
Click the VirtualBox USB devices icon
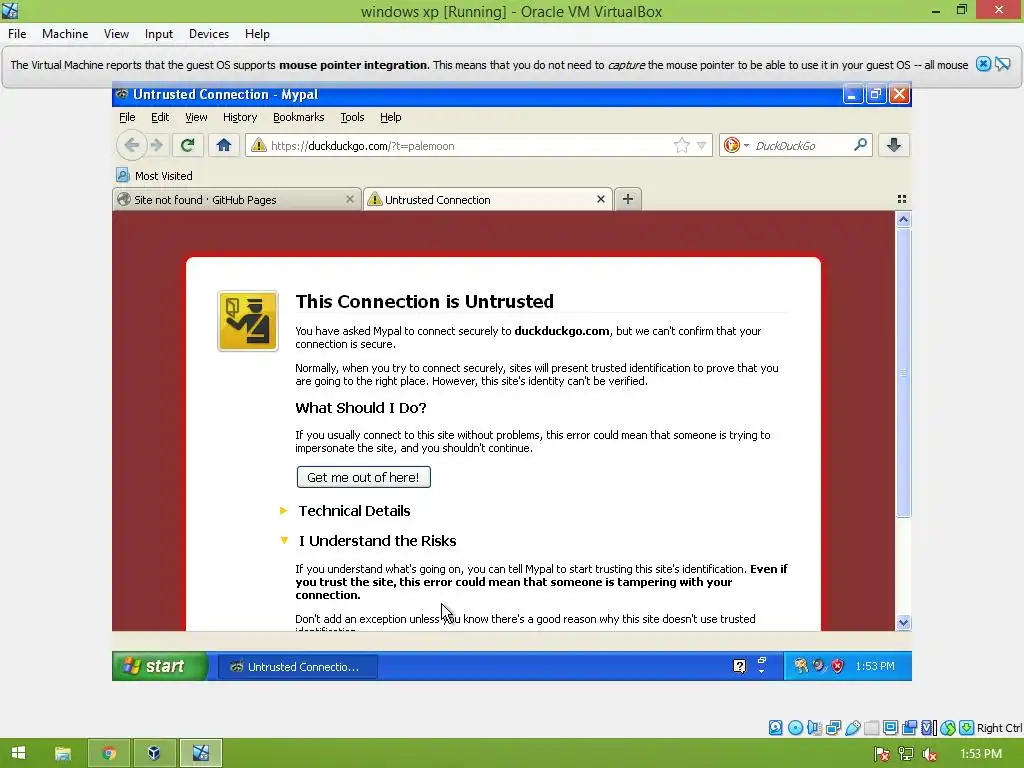[x=852, y=728]
